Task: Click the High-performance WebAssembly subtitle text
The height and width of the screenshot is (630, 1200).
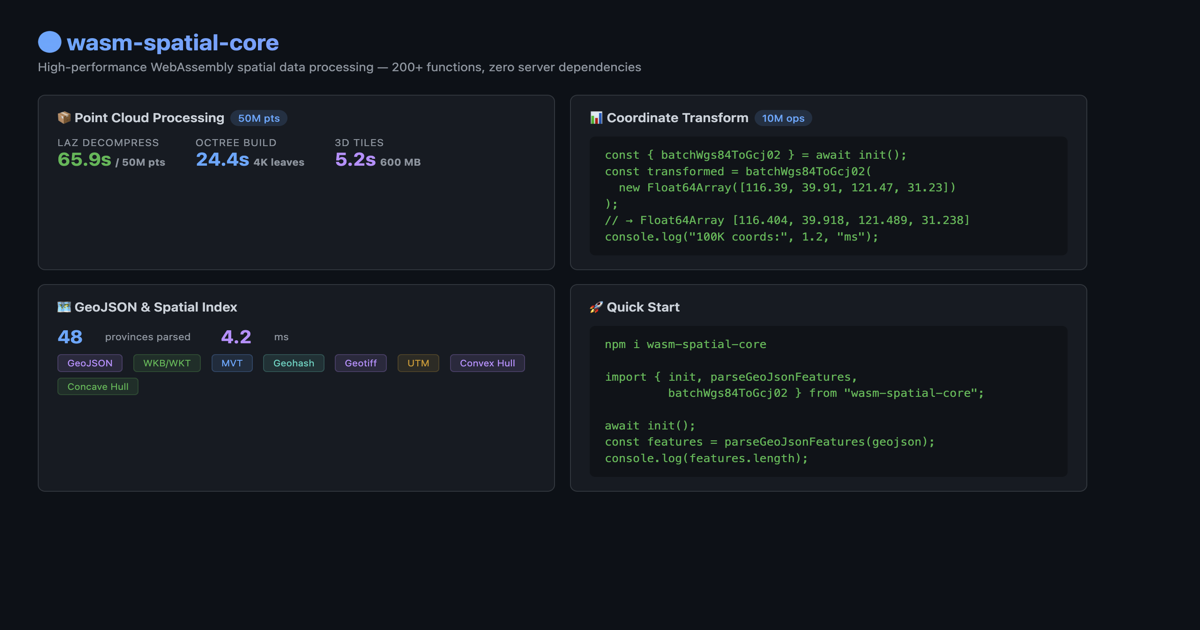Action: pos(340,67)
